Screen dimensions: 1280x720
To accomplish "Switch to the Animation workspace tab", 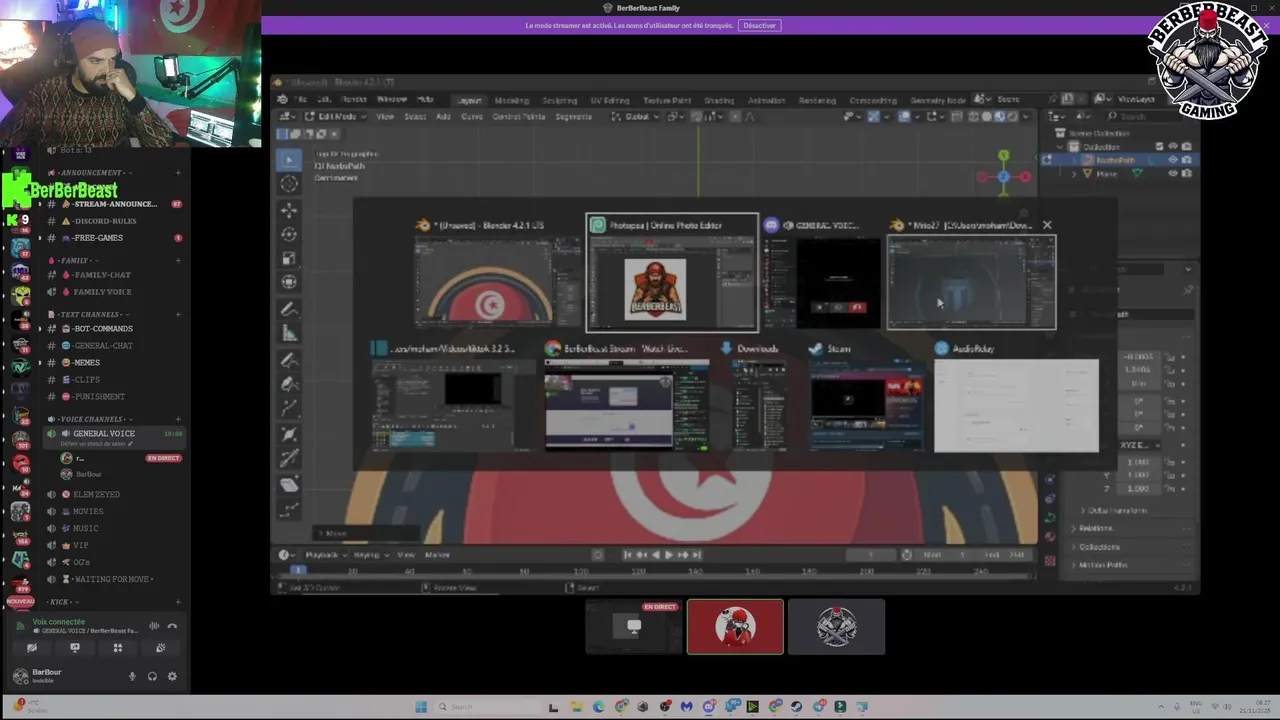I will tap(767, 100).
